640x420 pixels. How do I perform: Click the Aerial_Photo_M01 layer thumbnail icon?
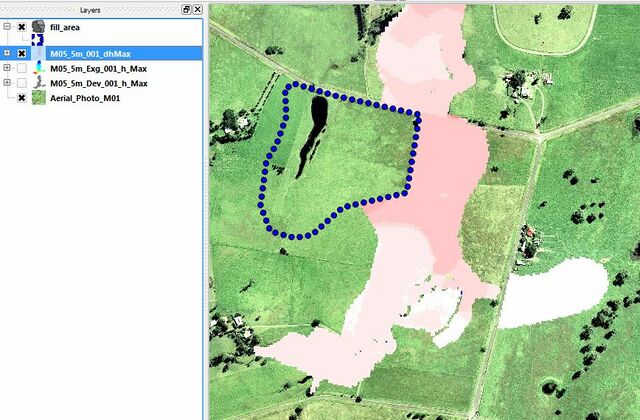38,99
